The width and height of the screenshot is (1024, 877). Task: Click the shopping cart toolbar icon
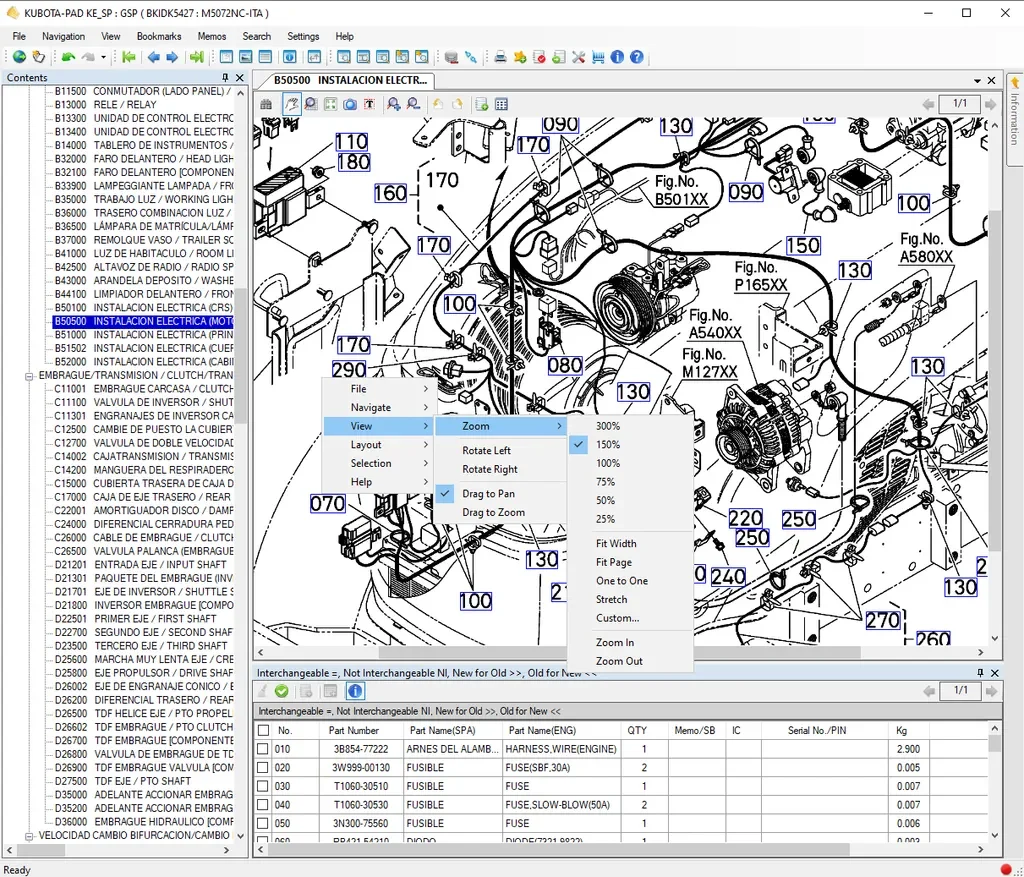coord(598,57)
